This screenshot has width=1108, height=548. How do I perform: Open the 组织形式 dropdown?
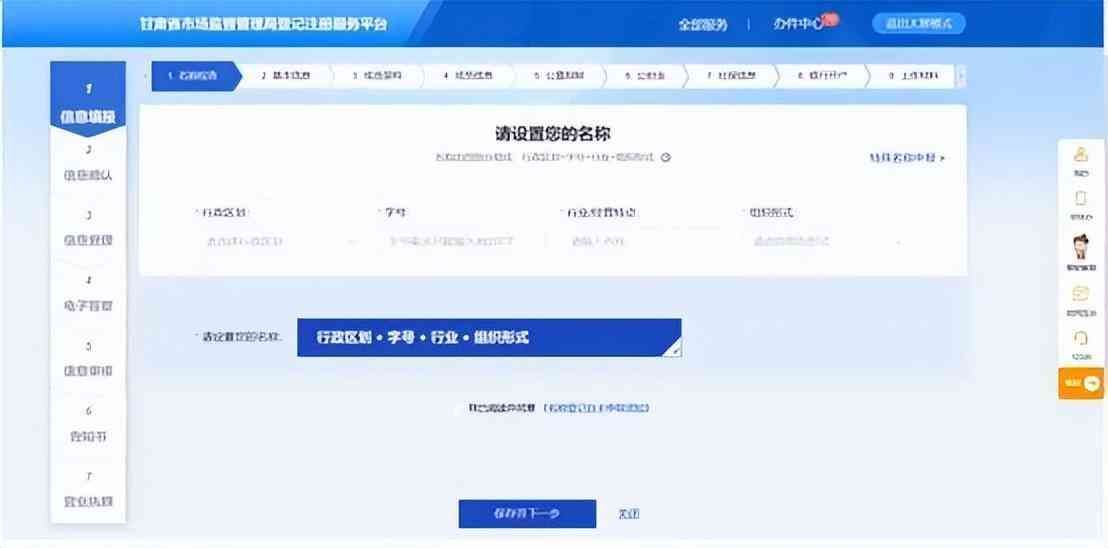[x=827, y=242]
